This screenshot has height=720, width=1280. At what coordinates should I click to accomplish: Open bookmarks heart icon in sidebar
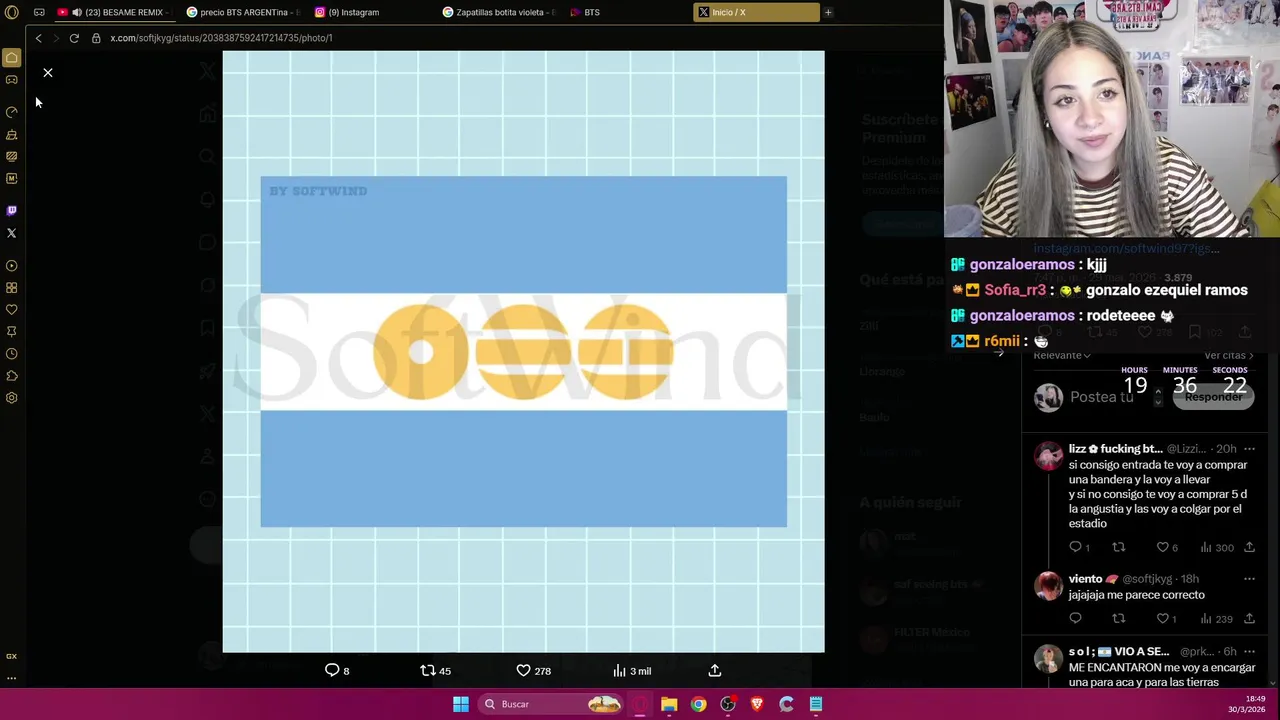tap(12, 310)
